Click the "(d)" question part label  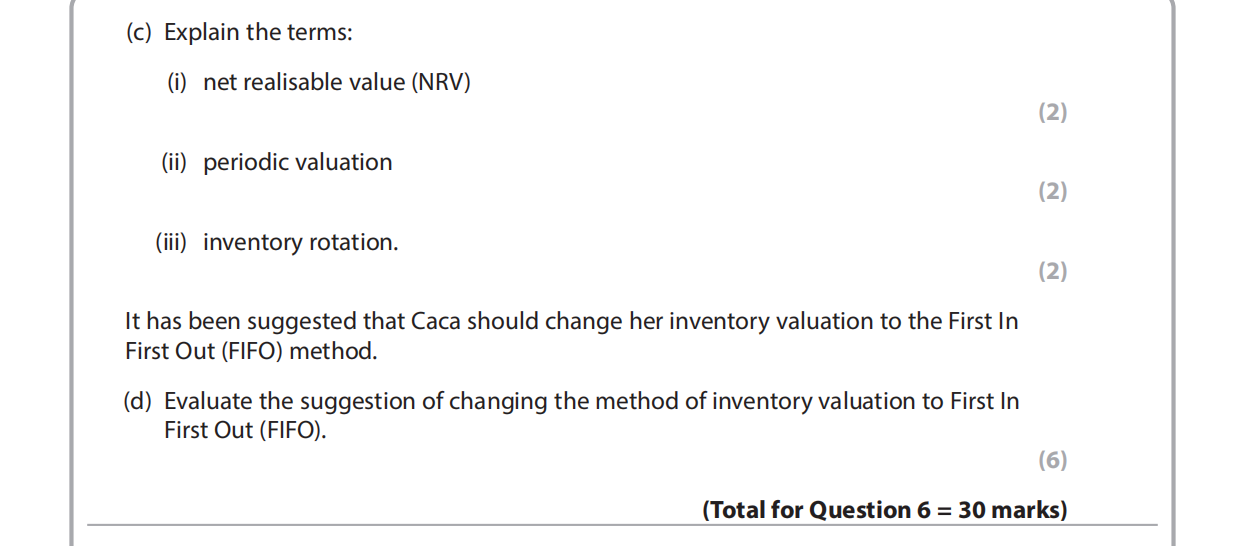138,401
